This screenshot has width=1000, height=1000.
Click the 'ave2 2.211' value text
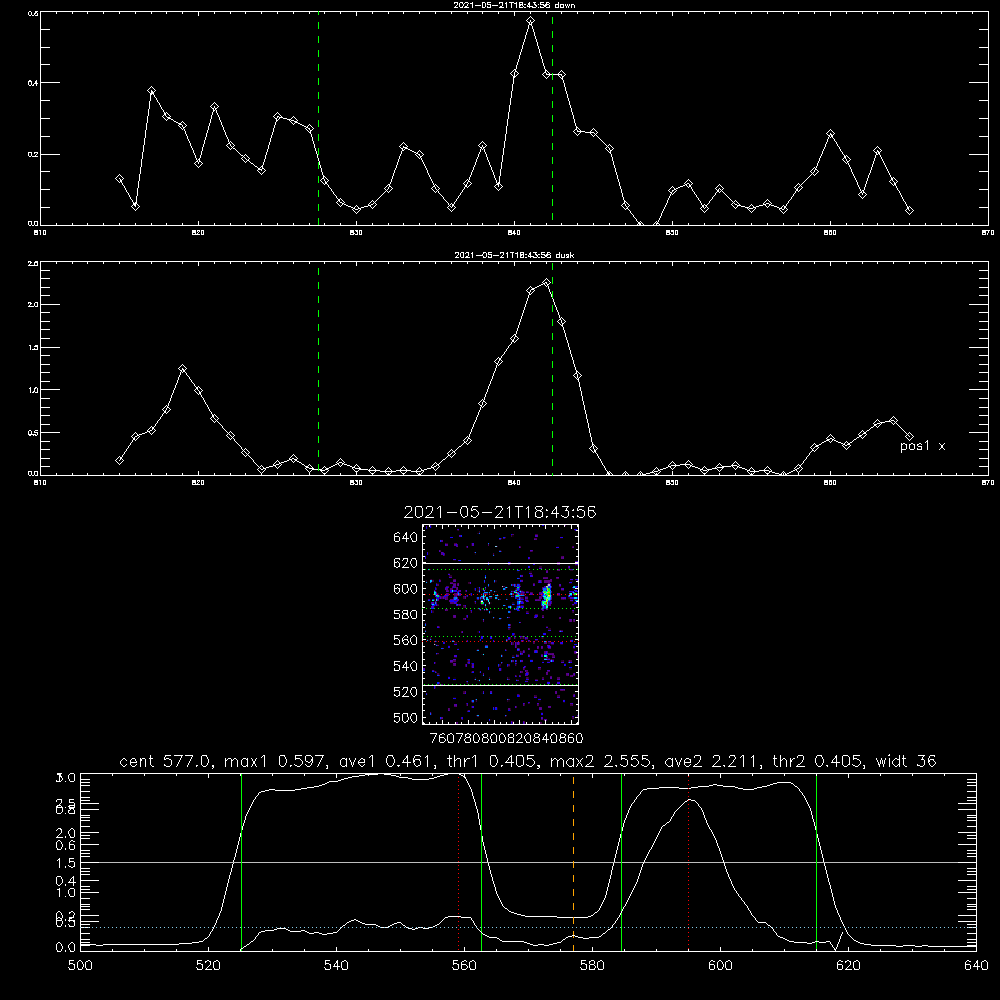(x=711, y=761)
